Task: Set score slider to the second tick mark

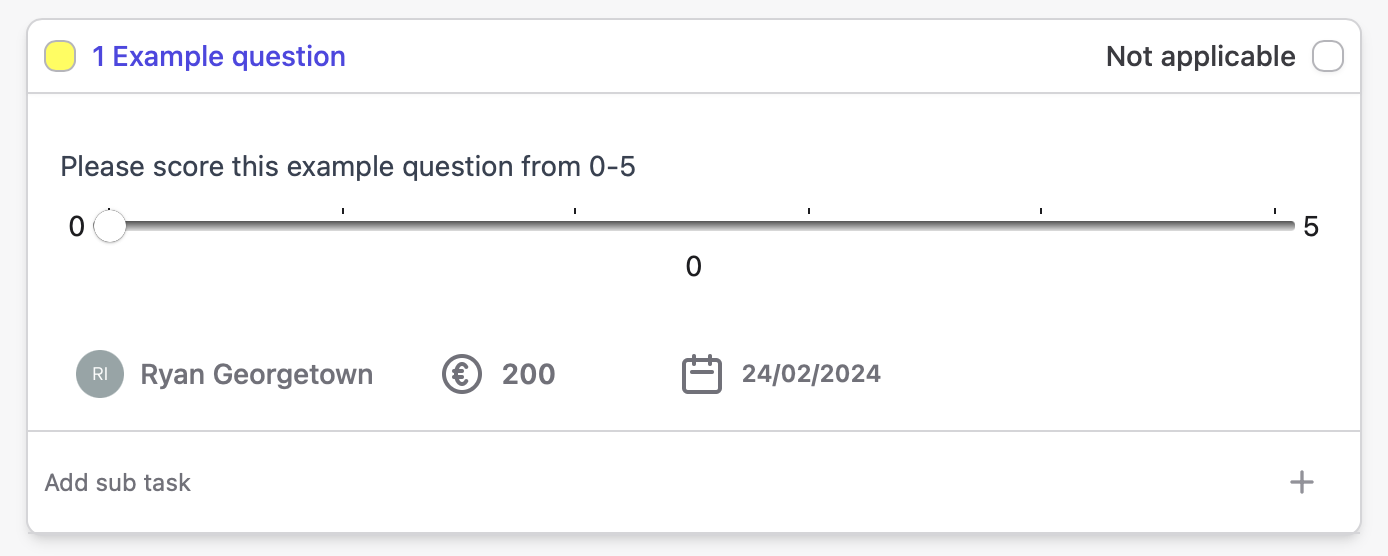Action: 343,227
